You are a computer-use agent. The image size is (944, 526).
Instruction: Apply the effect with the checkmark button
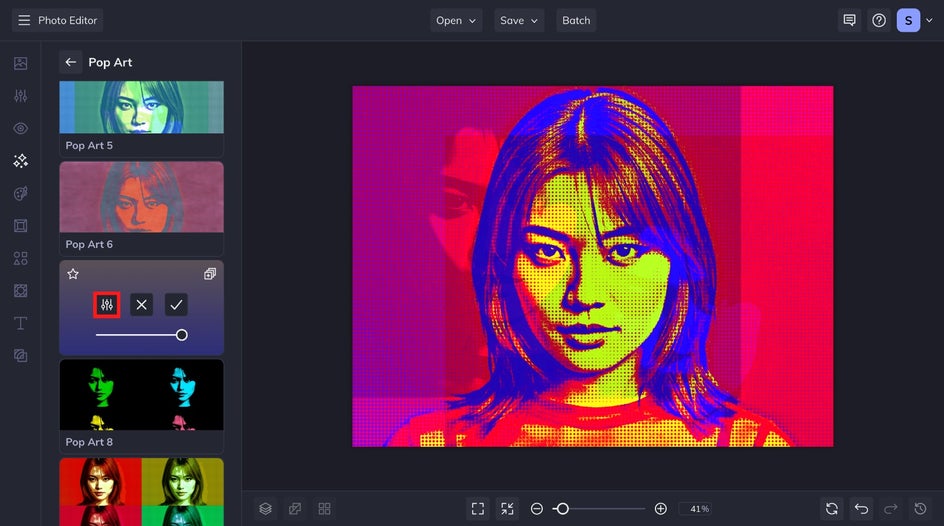pyautogui.click(x=176, y=305)
